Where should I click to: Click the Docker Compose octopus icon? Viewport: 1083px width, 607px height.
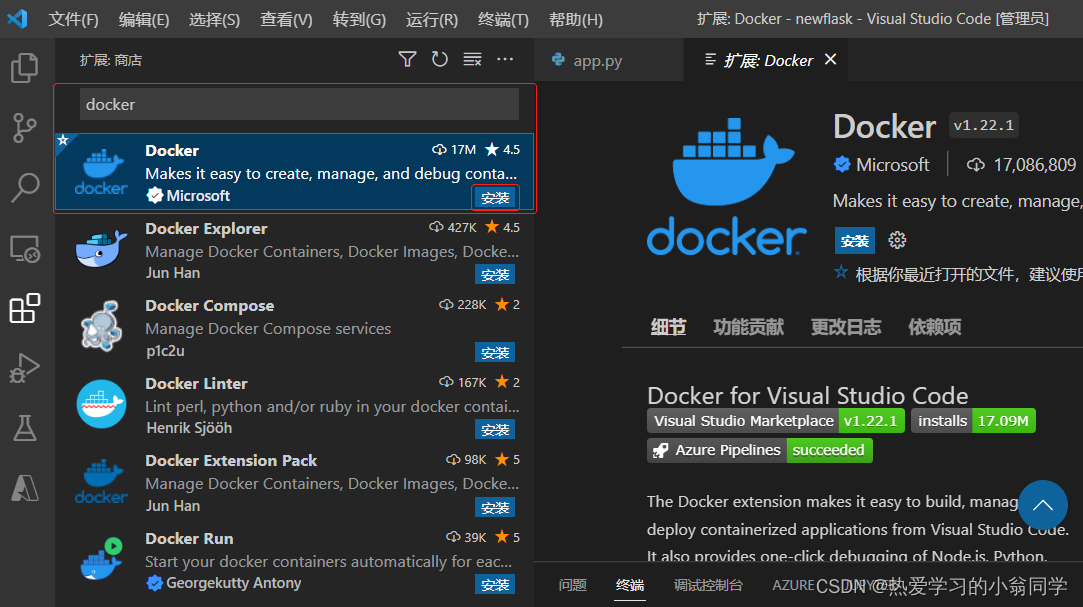pyautogui.click(x=102, y=326)
